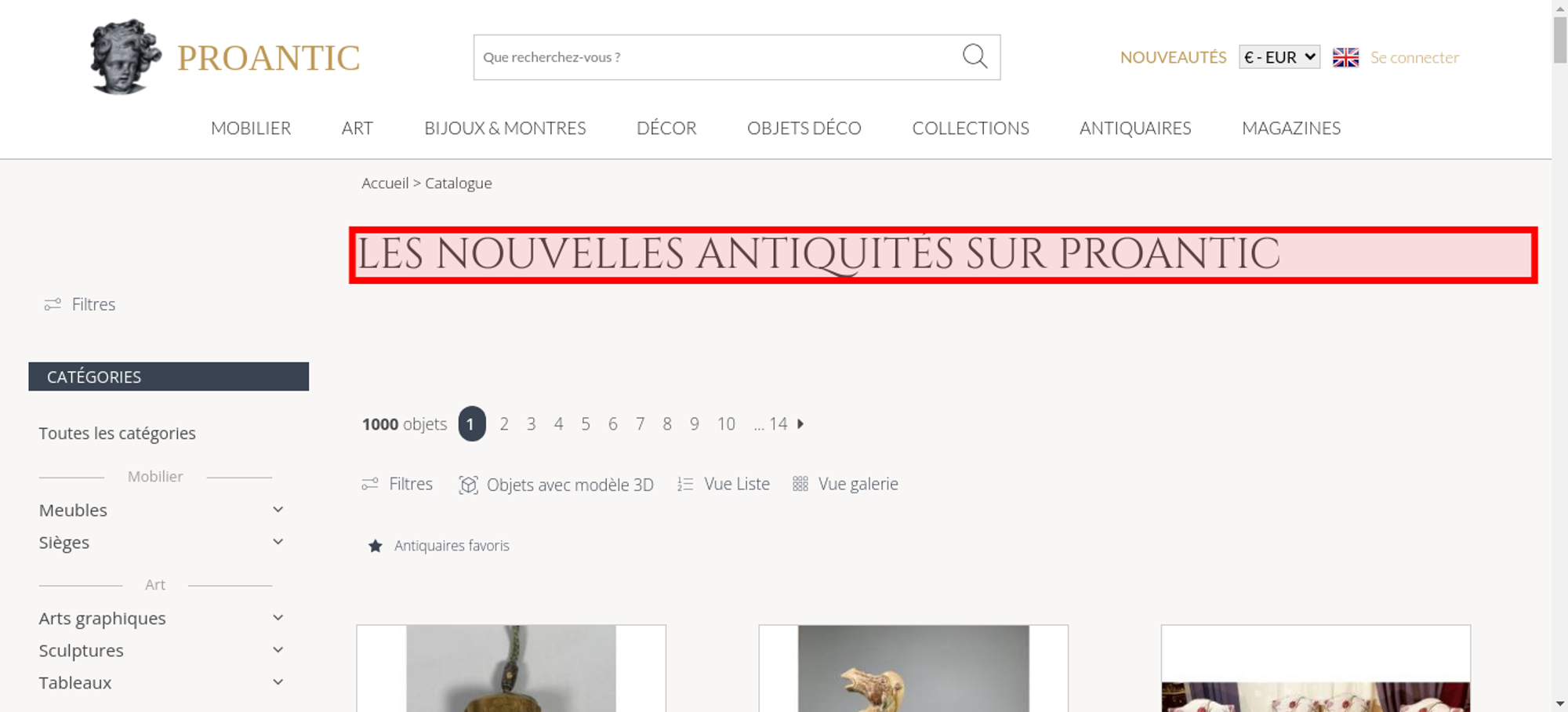Open the BIJOUX & MONTRES menu
The height and width of the screenshot is (712, 1568).
pos(505,129)
